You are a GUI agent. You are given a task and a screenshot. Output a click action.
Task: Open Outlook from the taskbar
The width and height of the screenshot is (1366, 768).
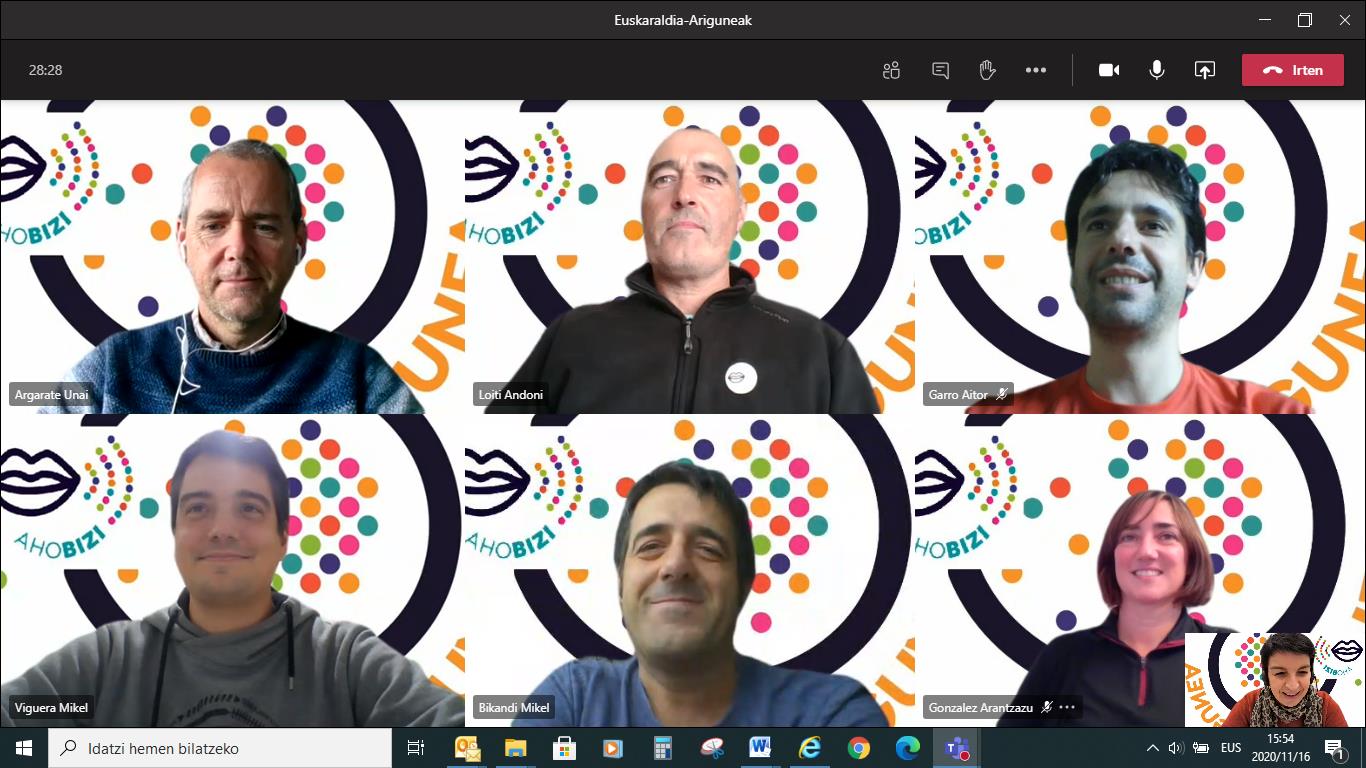click(467, 748)
